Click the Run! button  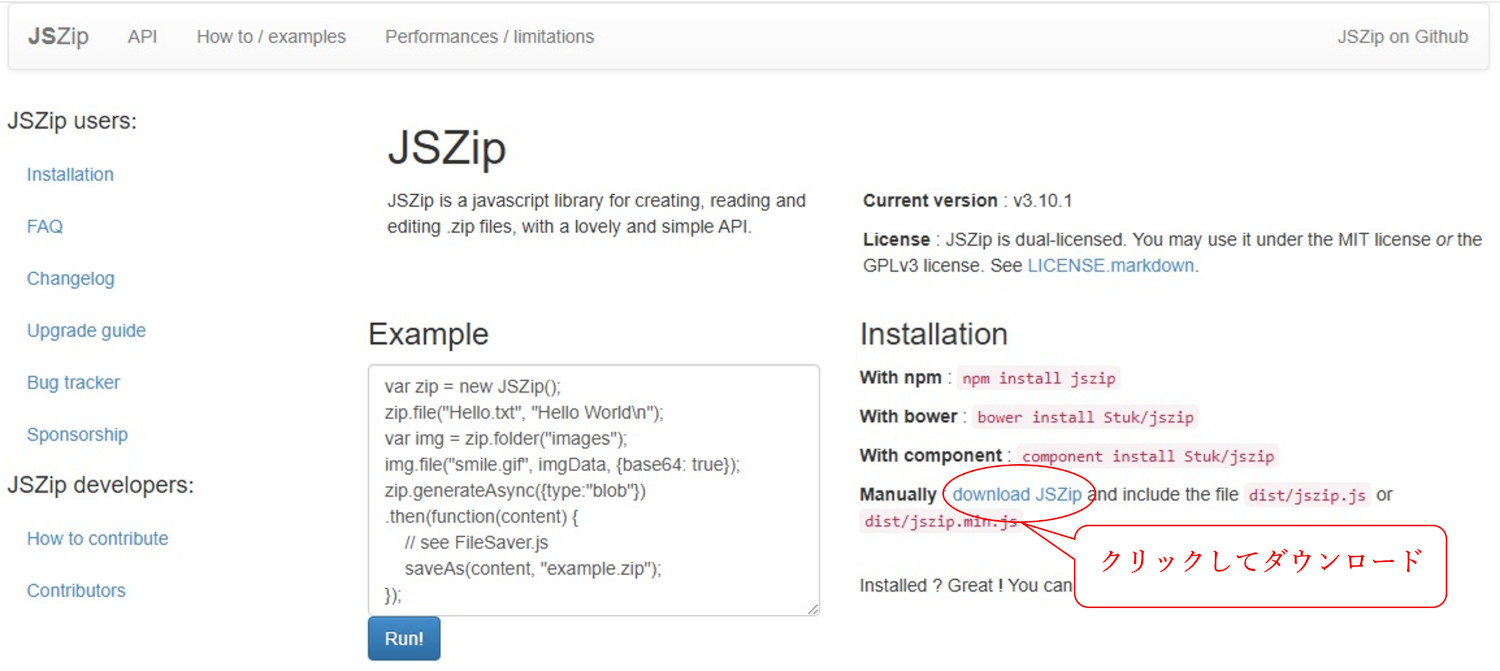(x=404, y=639)
